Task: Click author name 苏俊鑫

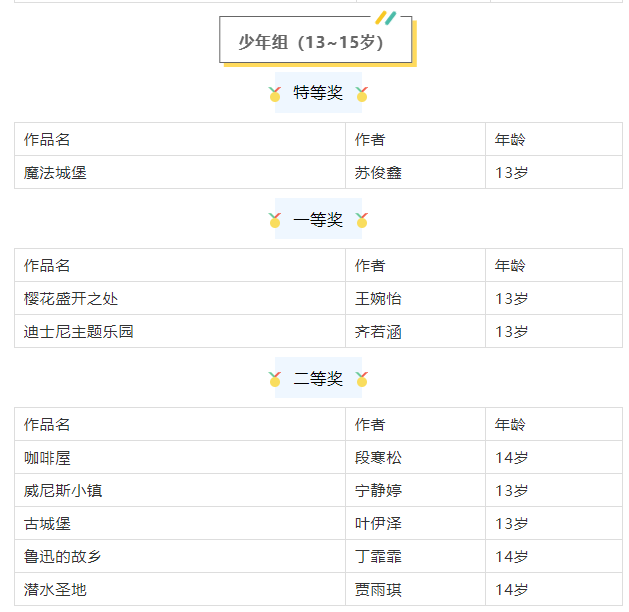Action: click(378, 173)
